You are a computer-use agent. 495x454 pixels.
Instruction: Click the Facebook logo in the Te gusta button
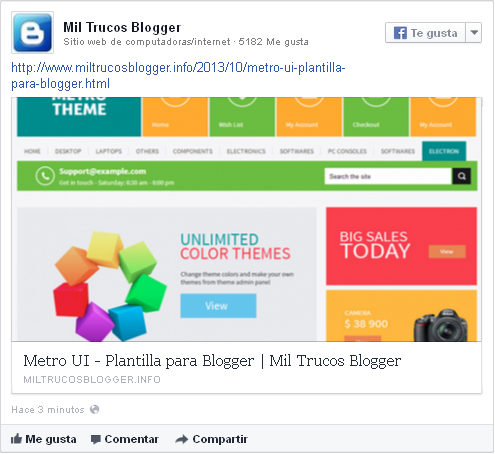click(x=400, y=33)
